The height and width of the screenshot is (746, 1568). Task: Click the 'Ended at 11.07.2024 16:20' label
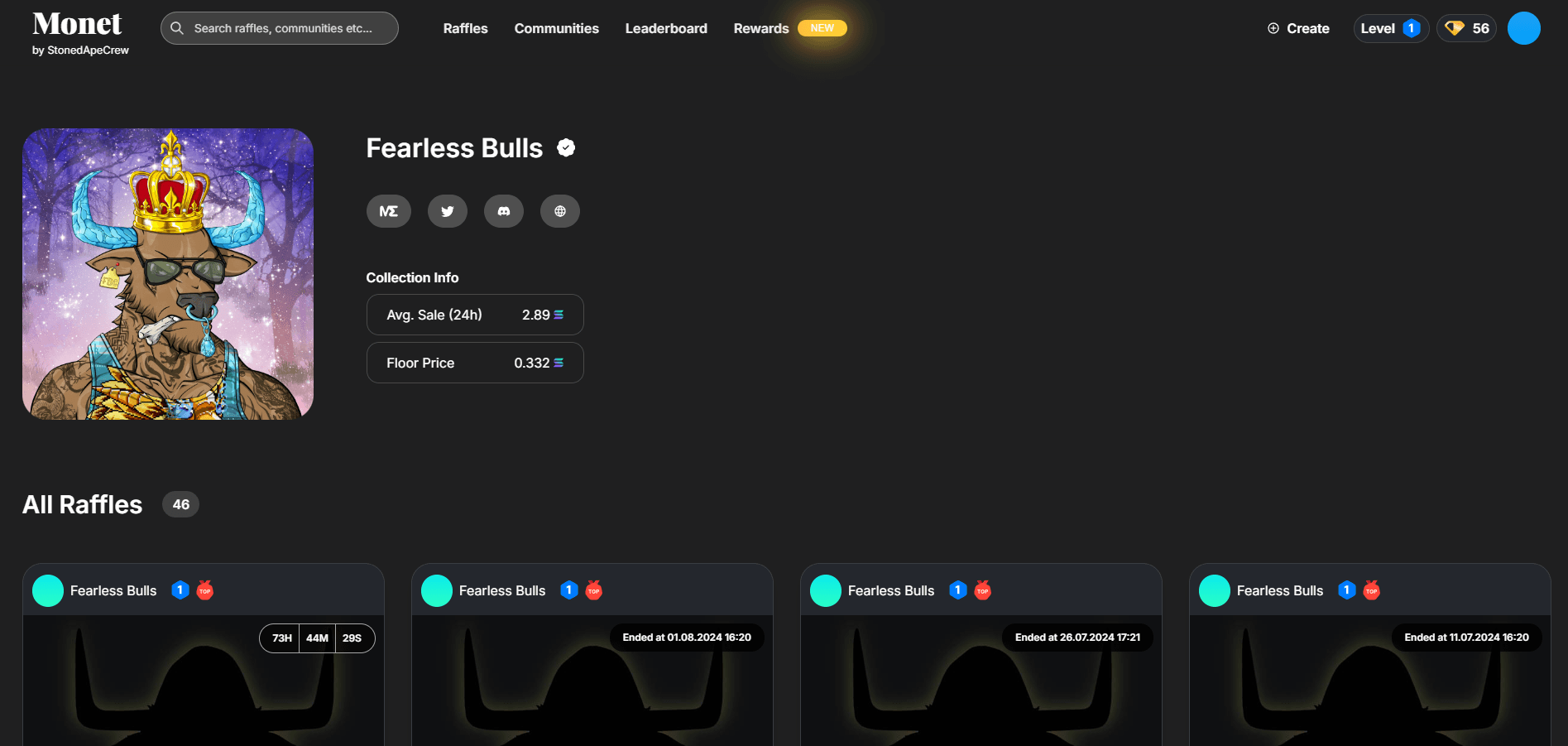[1466, 638]
